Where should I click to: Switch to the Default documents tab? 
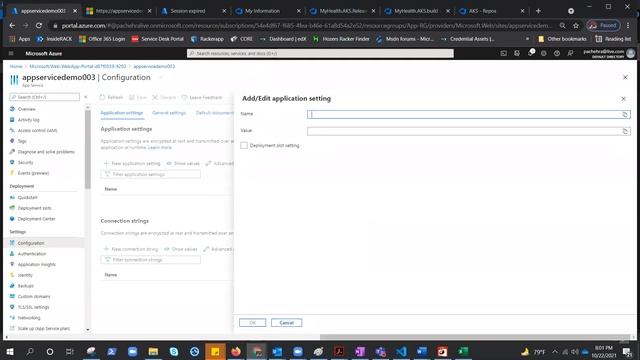(214, 113)
